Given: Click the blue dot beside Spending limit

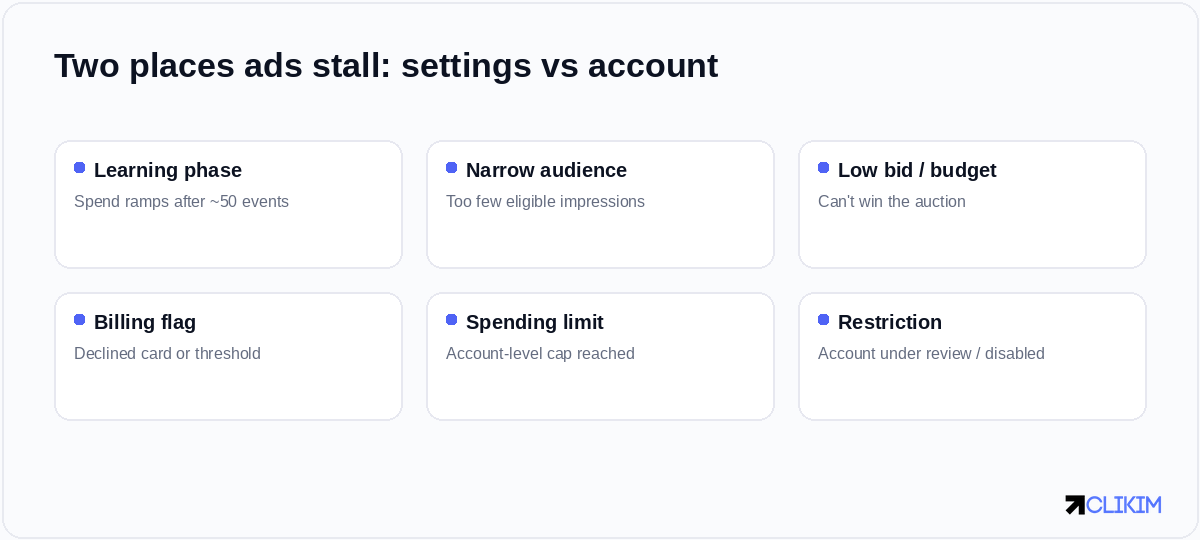Looking at the screenshot, I should [452, 320].
